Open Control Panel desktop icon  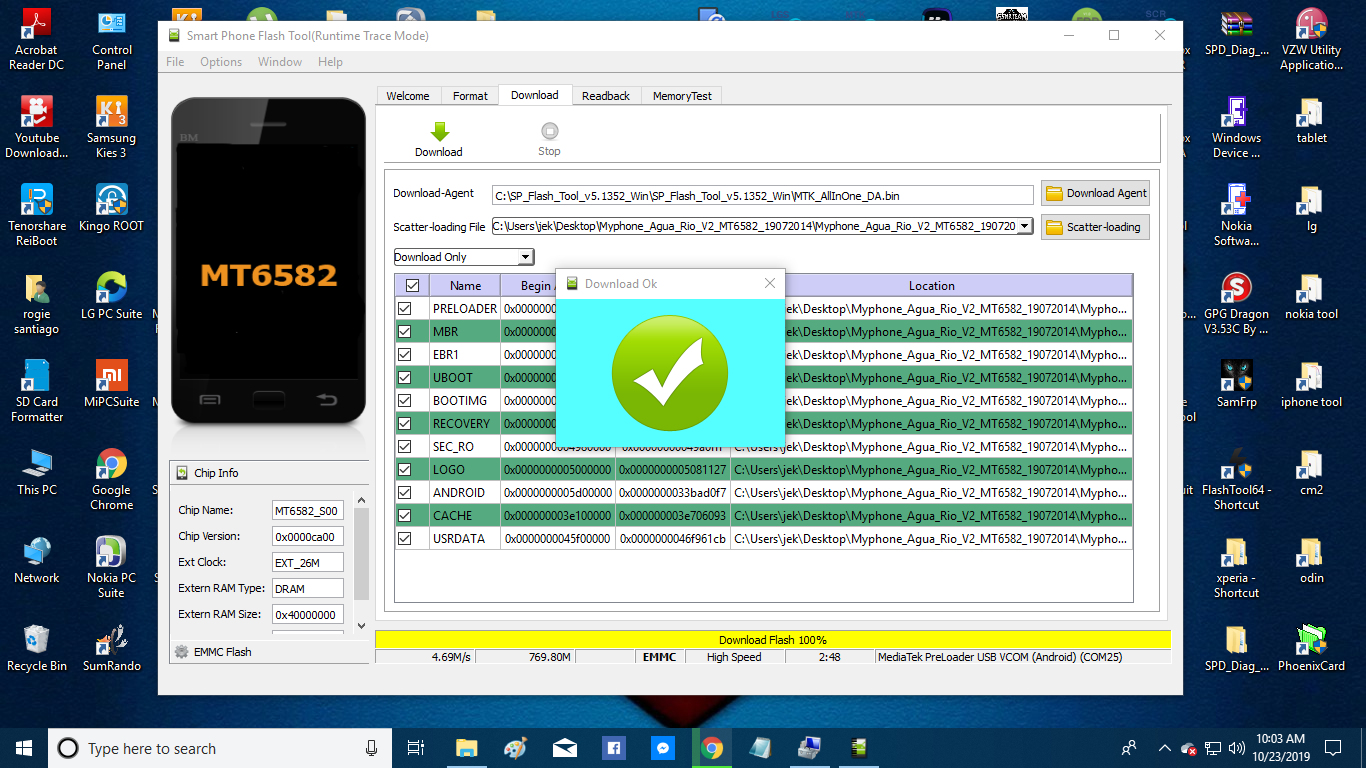[x=111, y=41]
